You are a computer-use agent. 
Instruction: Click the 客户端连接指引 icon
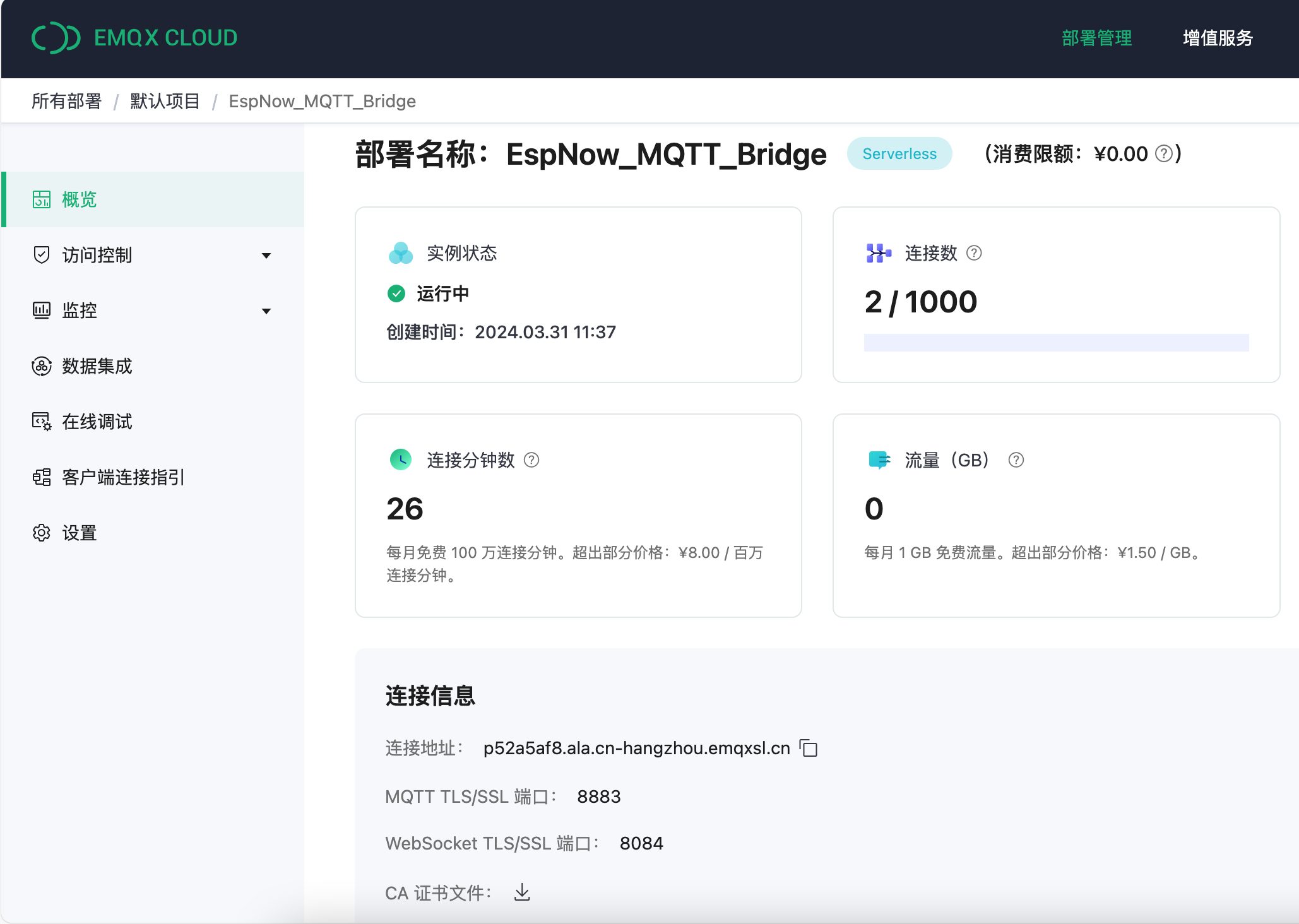click(42, 477)
